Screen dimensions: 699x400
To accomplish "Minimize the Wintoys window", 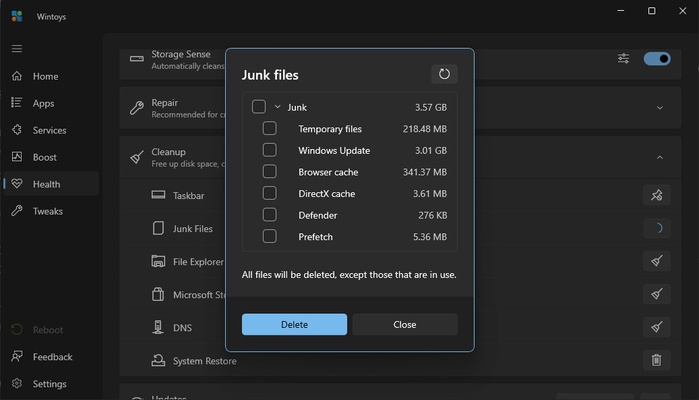I will [621, 11].
